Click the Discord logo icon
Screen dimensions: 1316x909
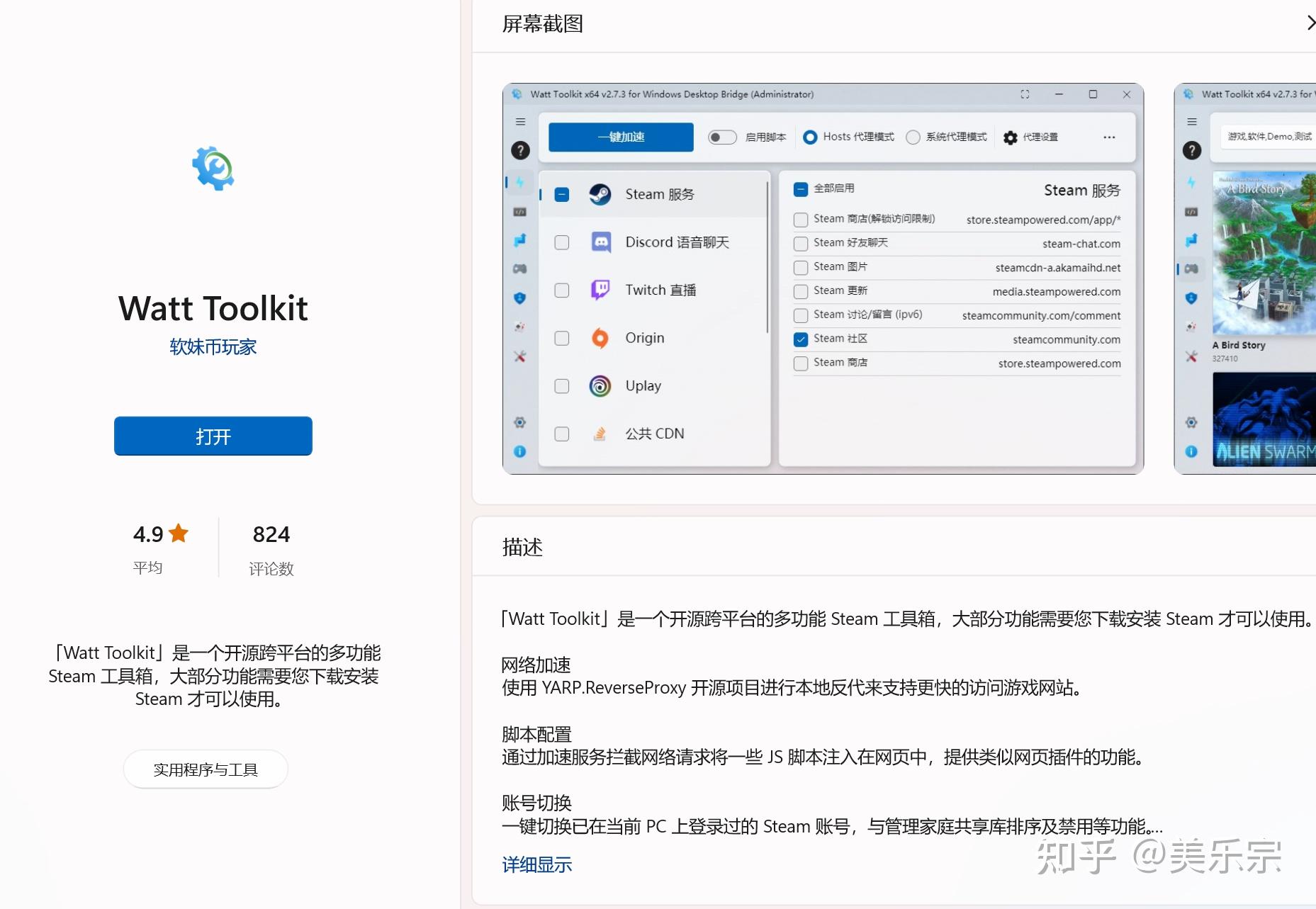(600, 242)
